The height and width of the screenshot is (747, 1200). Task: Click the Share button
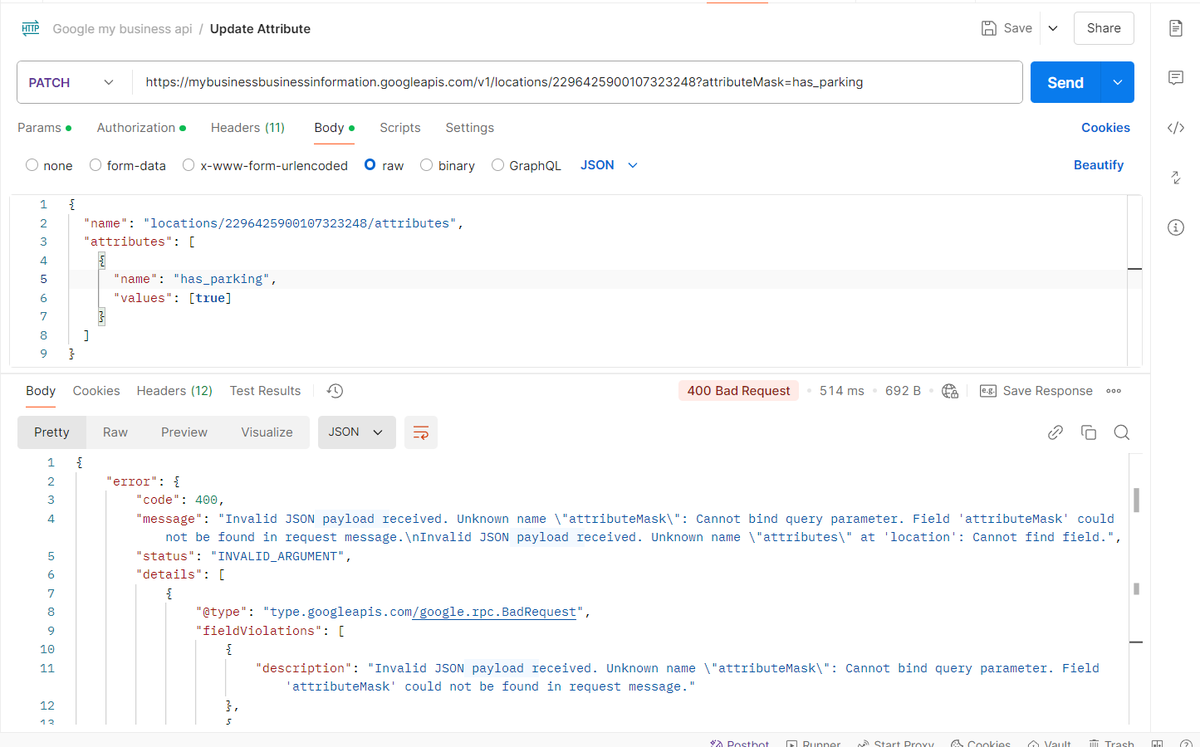[1104, 28]
